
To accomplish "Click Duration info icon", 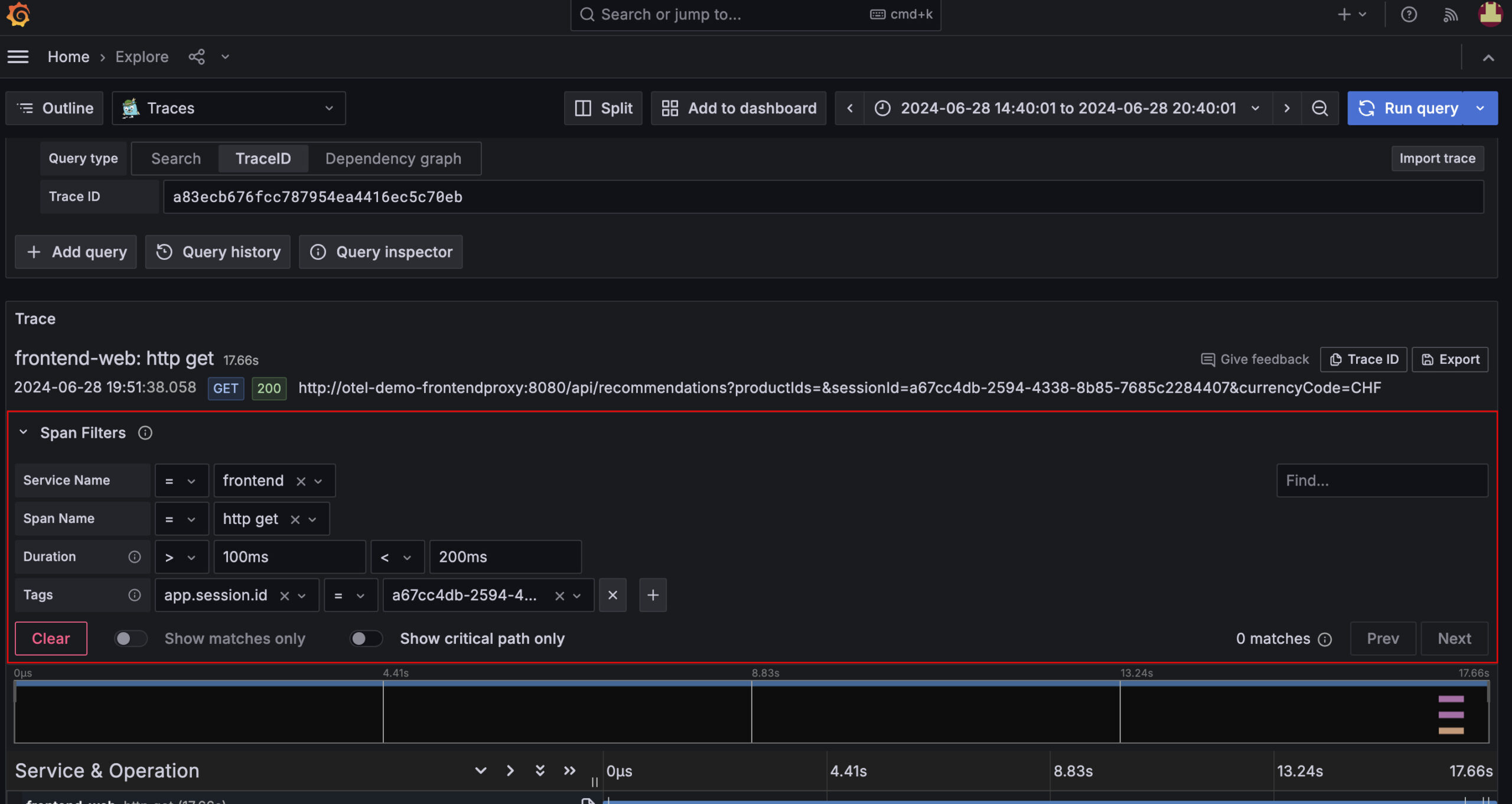I will click(135, 556).
